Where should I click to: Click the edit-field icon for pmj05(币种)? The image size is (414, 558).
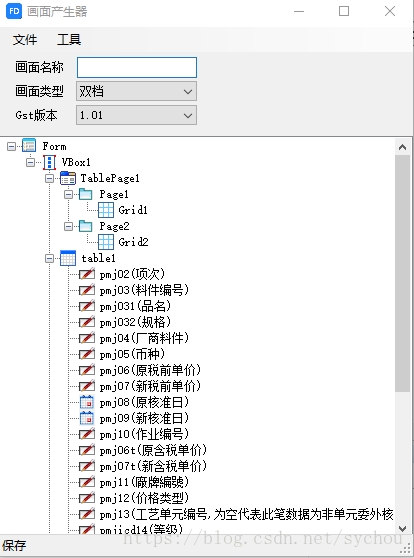coord(87,354)
